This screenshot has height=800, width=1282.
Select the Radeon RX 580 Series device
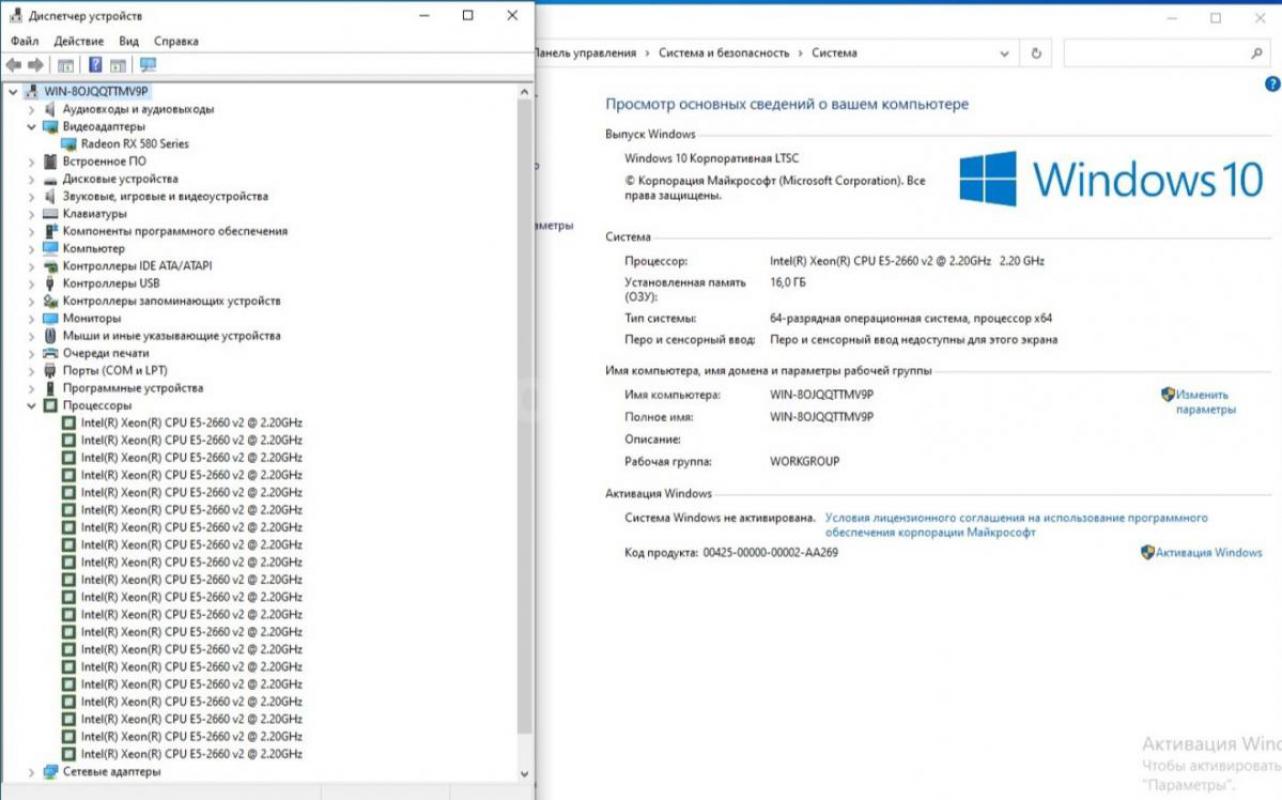click(x=134, y=144)
